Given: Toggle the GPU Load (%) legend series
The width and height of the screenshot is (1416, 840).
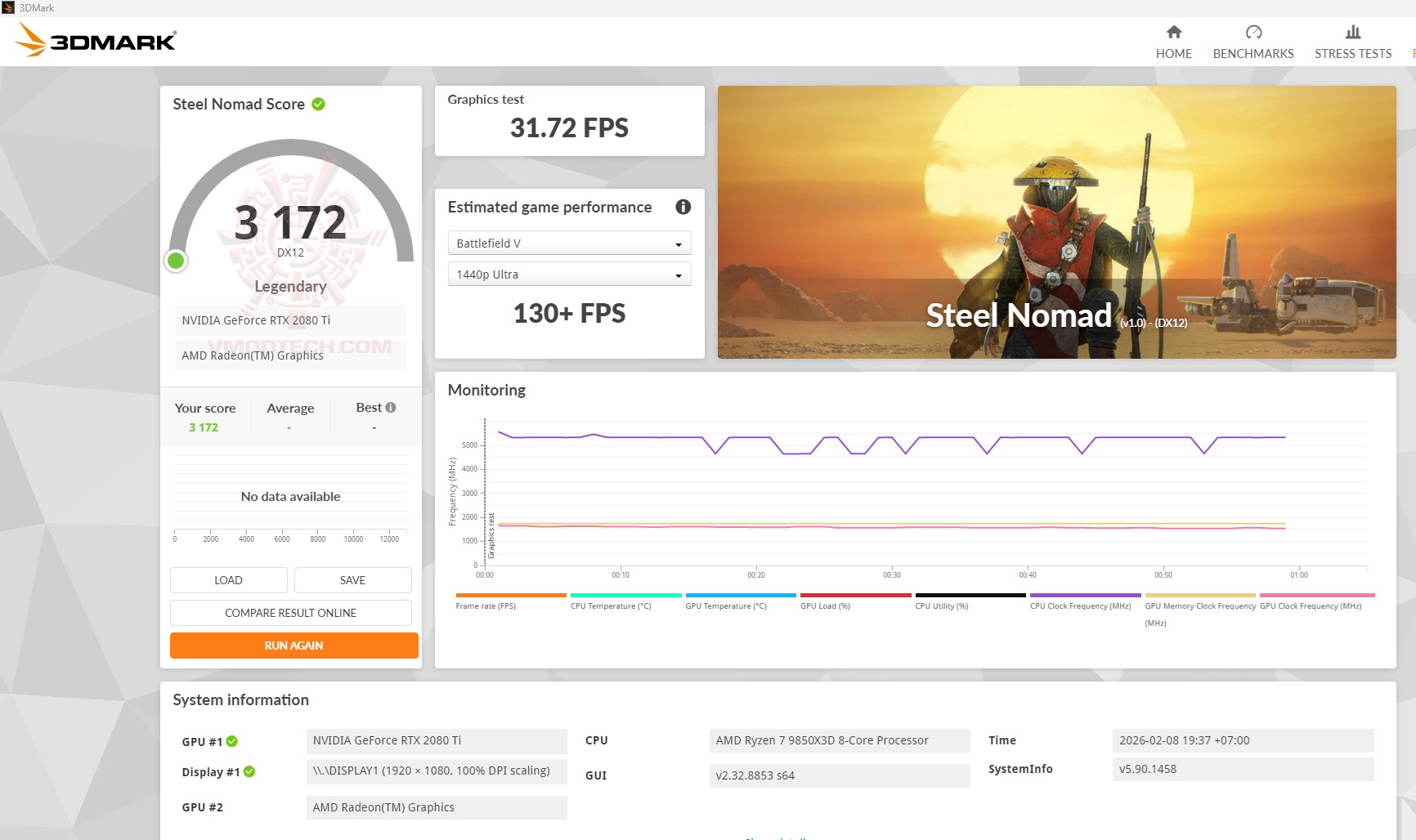Looking at the screenshot, I should 855,601.
